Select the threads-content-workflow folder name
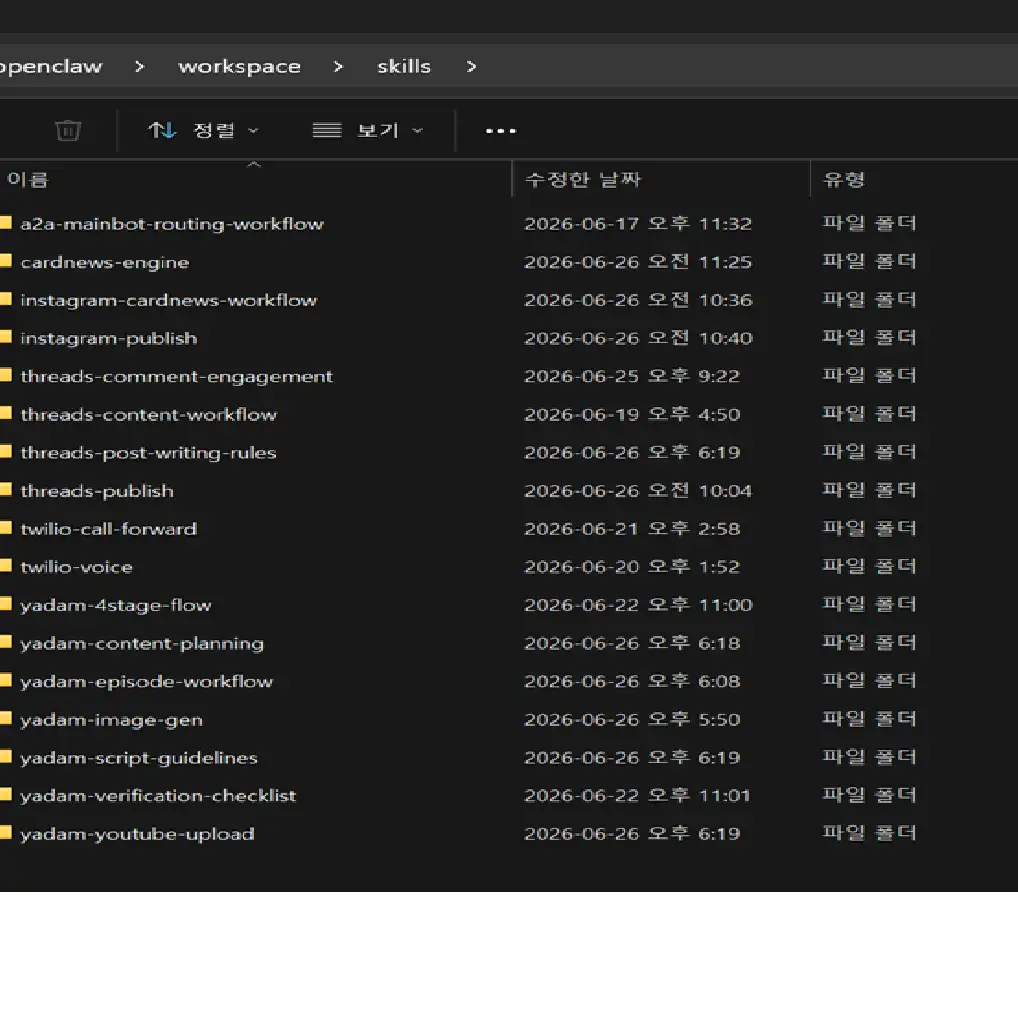The image size is (1018, 1018). point(149,414)
